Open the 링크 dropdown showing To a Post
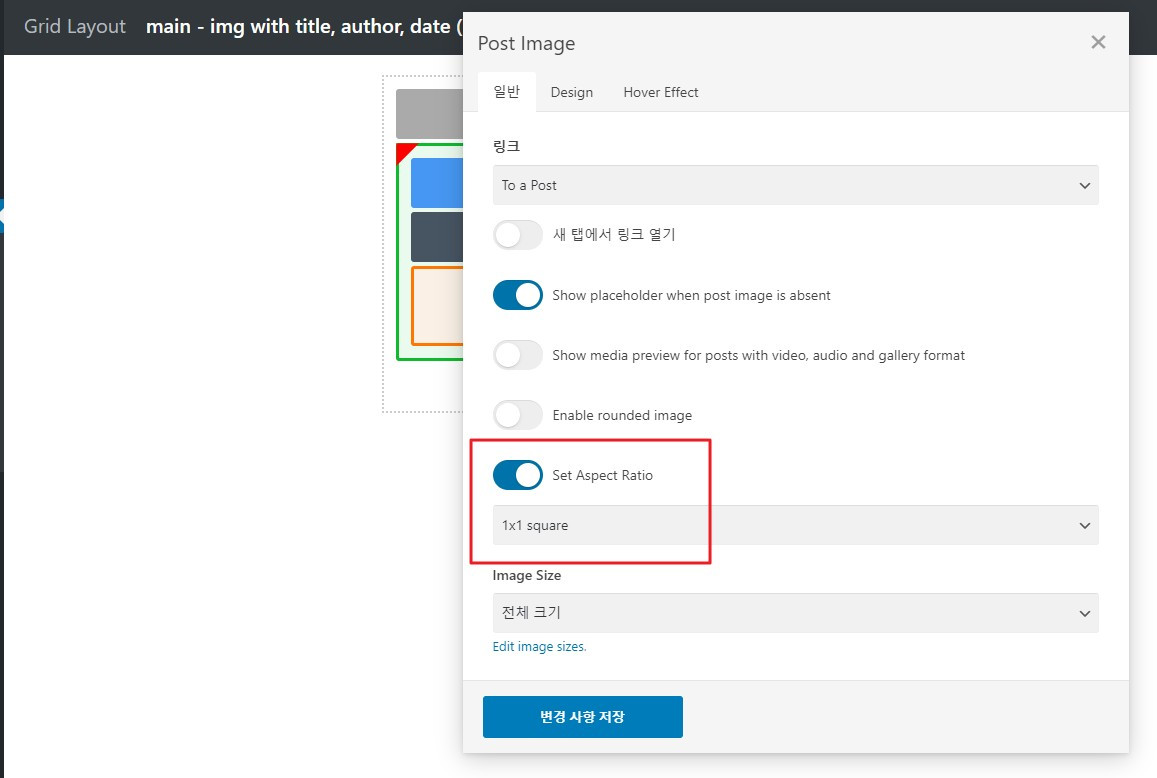Image resolution: width=1157 pixels, height=778 pixels. point(795,185)
